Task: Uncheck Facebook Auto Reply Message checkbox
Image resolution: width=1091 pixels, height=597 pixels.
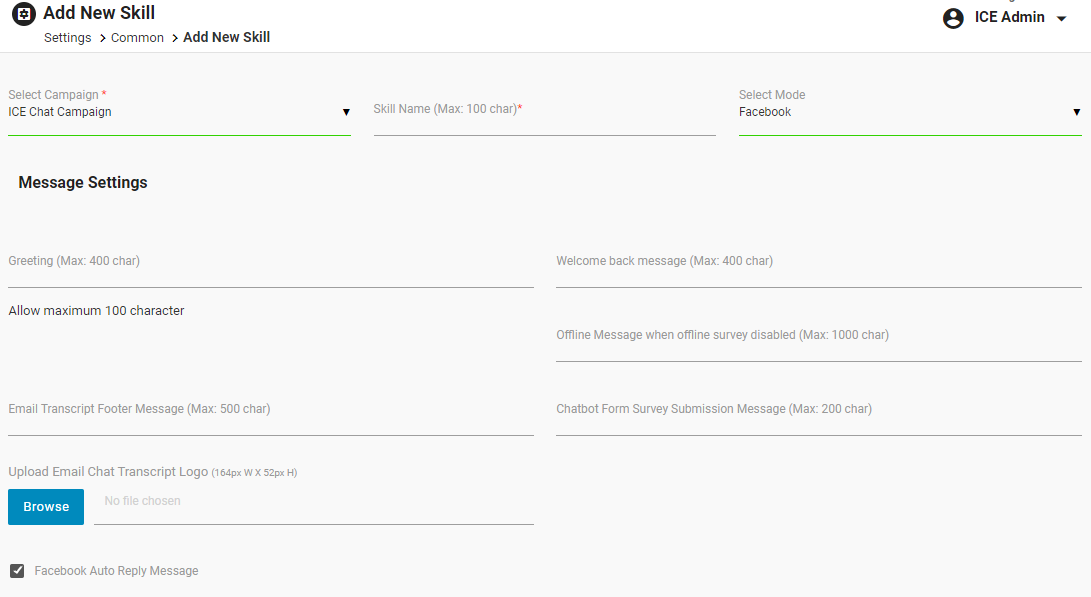Action: tap(17, 571)
